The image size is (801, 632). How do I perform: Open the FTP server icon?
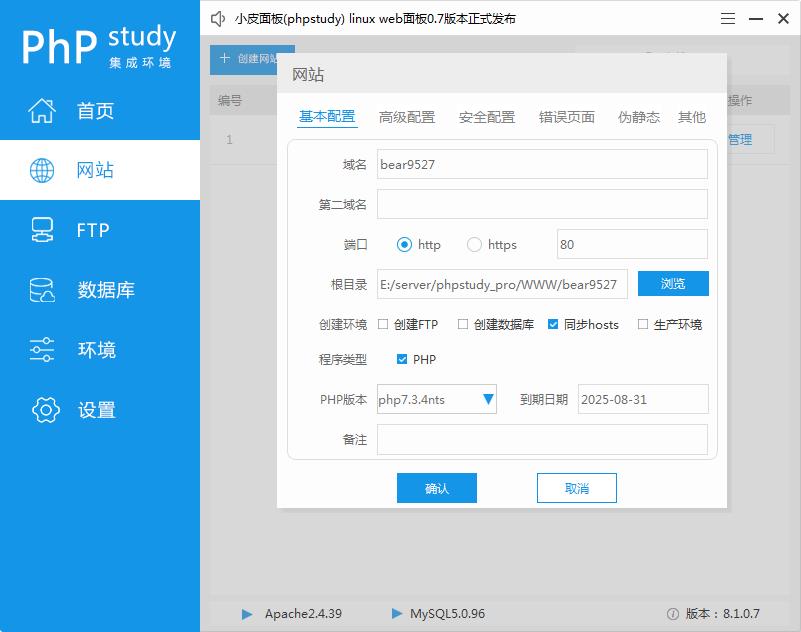tap(42, 230)
